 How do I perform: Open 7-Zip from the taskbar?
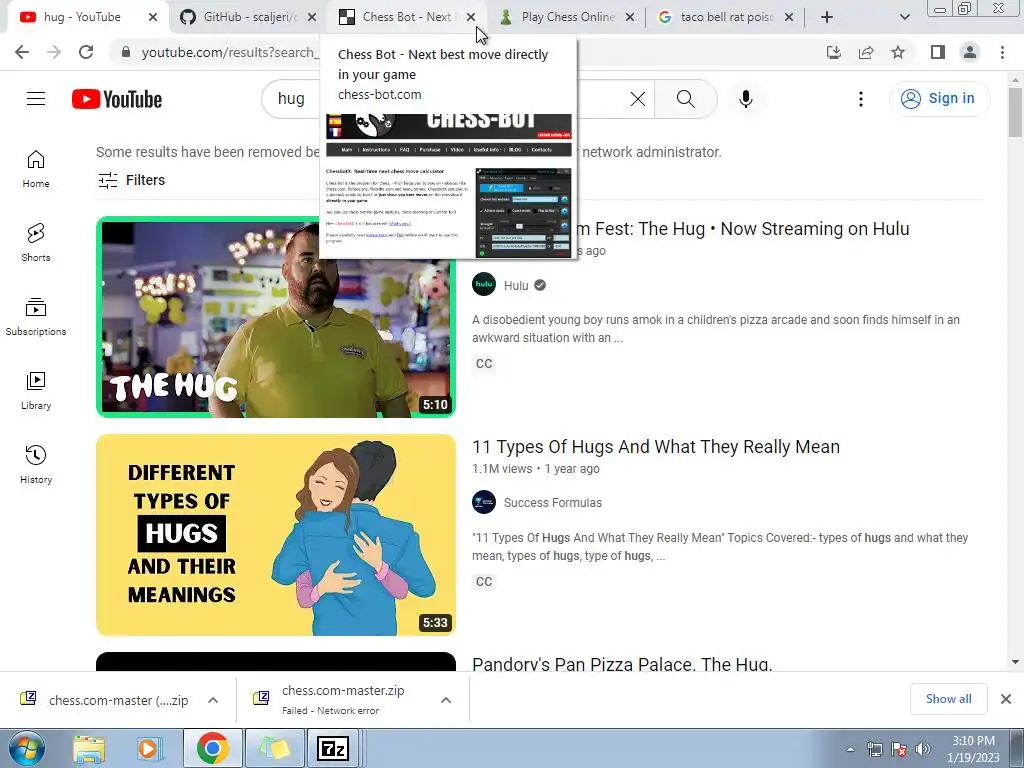(332, 748)
